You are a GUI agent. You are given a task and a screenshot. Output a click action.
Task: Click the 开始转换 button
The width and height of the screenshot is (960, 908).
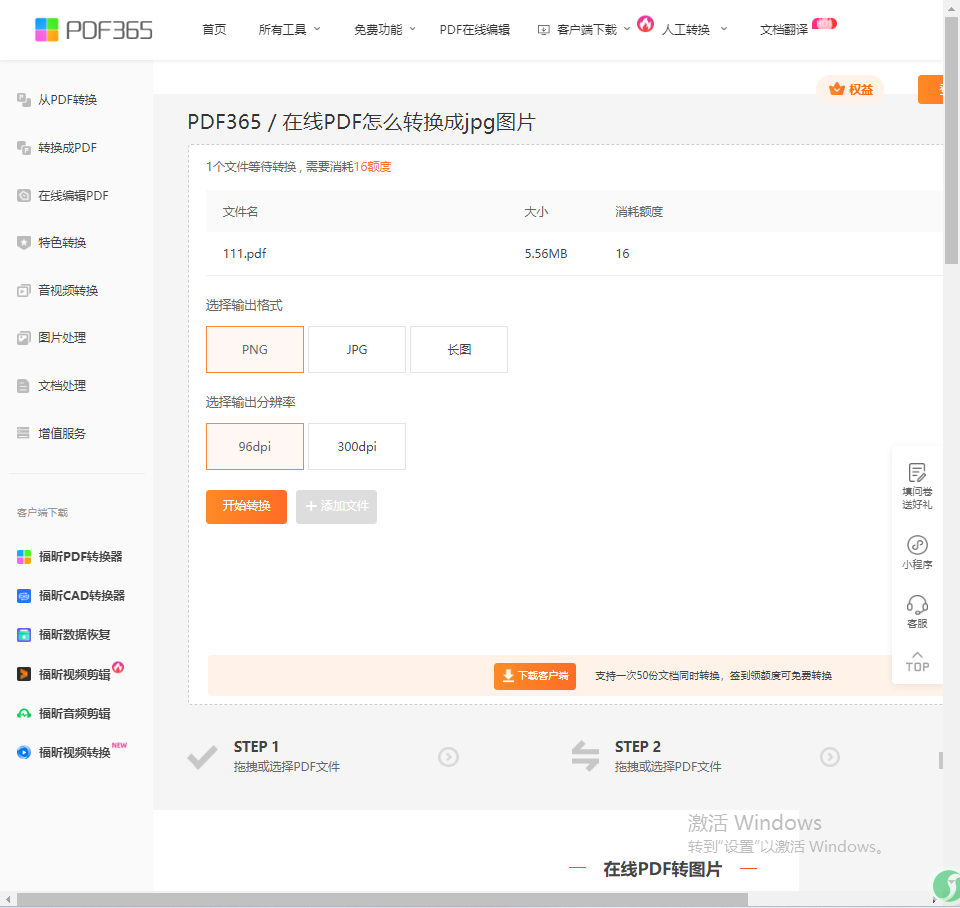pos(246,506)
